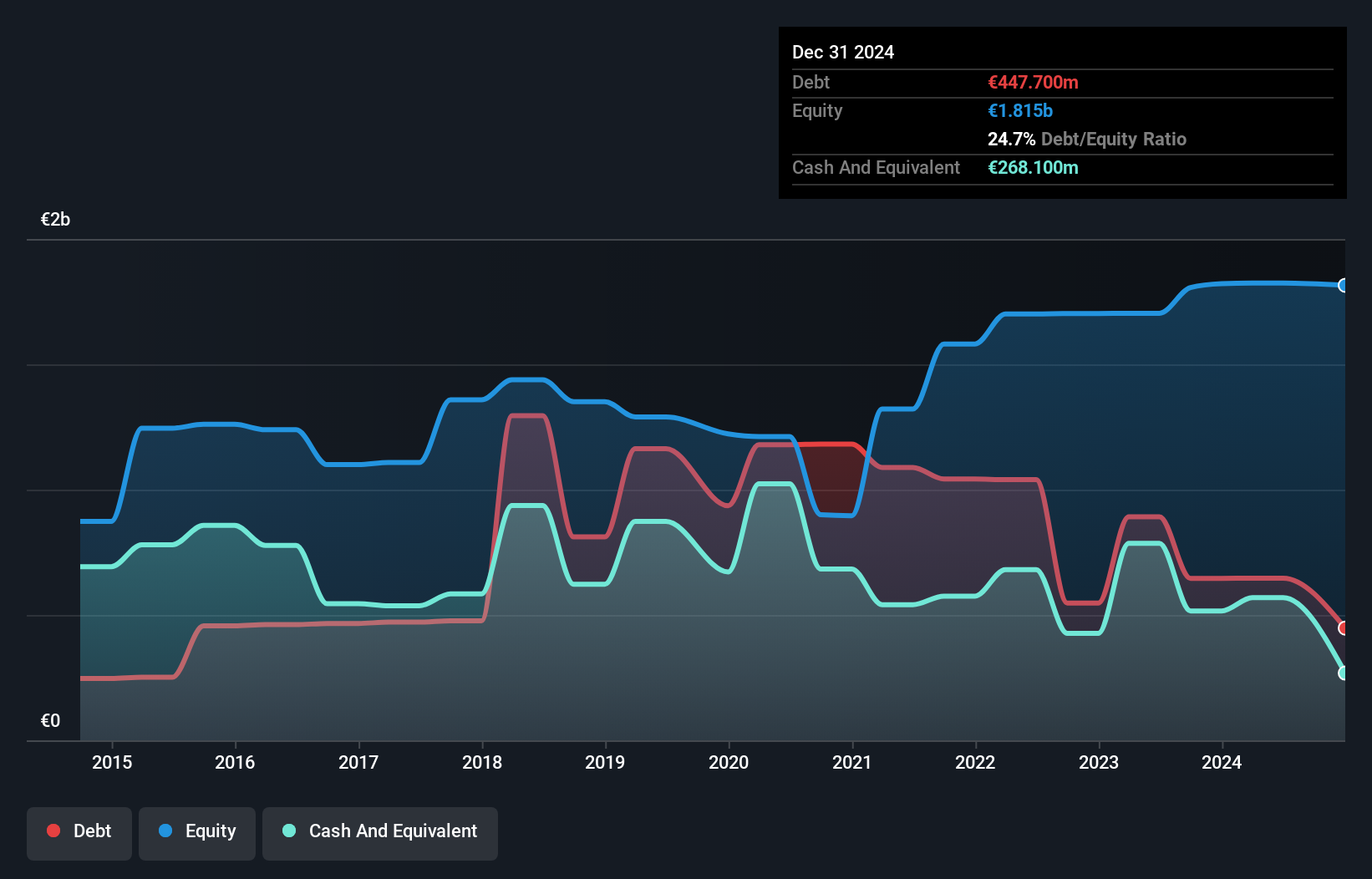This screenshot has width=1372, height=879.
Task: Click Cash And Equivalent label in tooltip
Action: [876, 168]
